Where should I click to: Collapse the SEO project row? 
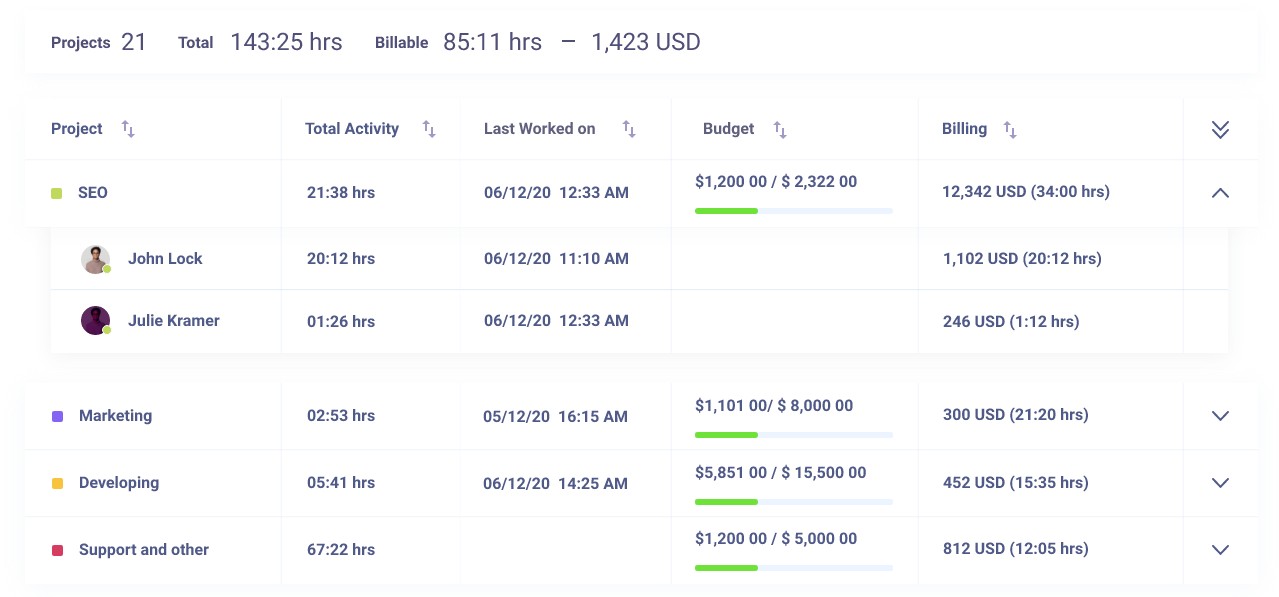[x=1219, y=193]
